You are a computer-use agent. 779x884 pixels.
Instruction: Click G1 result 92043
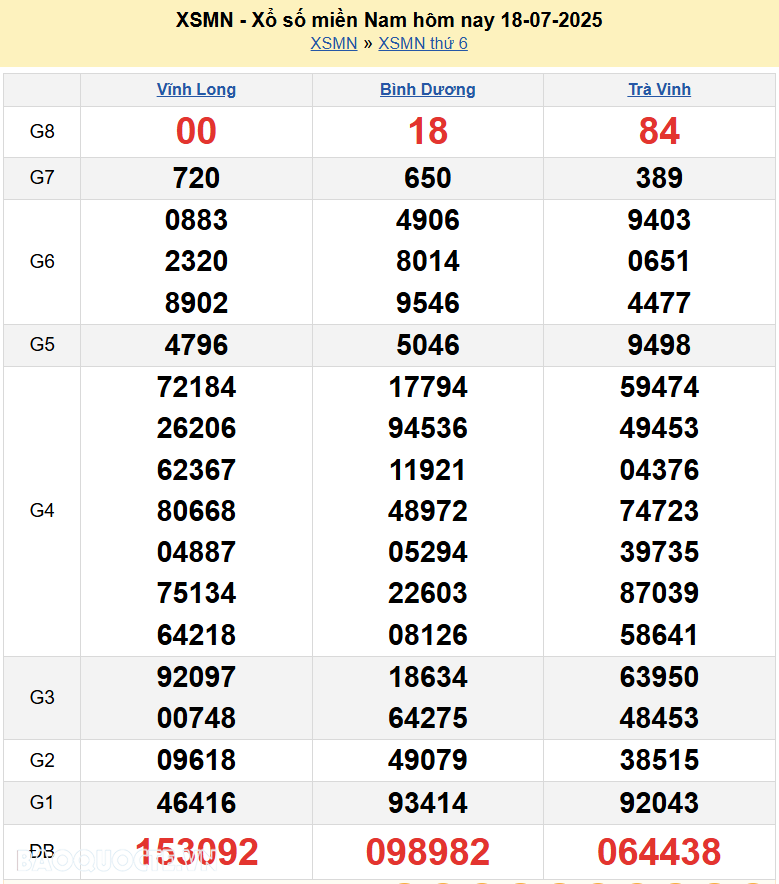(659, 803)
